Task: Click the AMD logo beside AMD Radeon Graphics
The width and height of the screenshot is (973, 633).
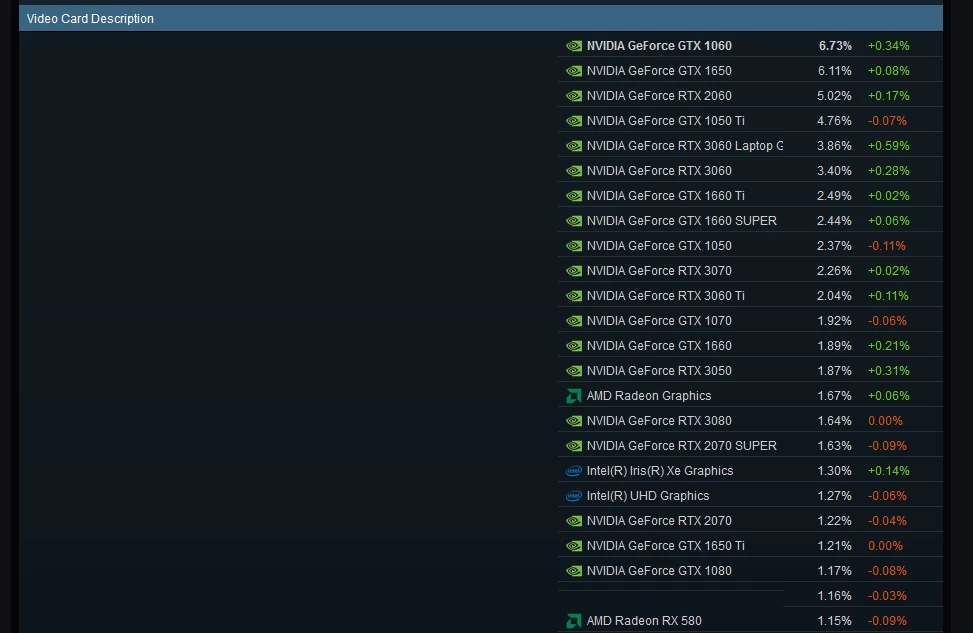Action: pos(574,396)
